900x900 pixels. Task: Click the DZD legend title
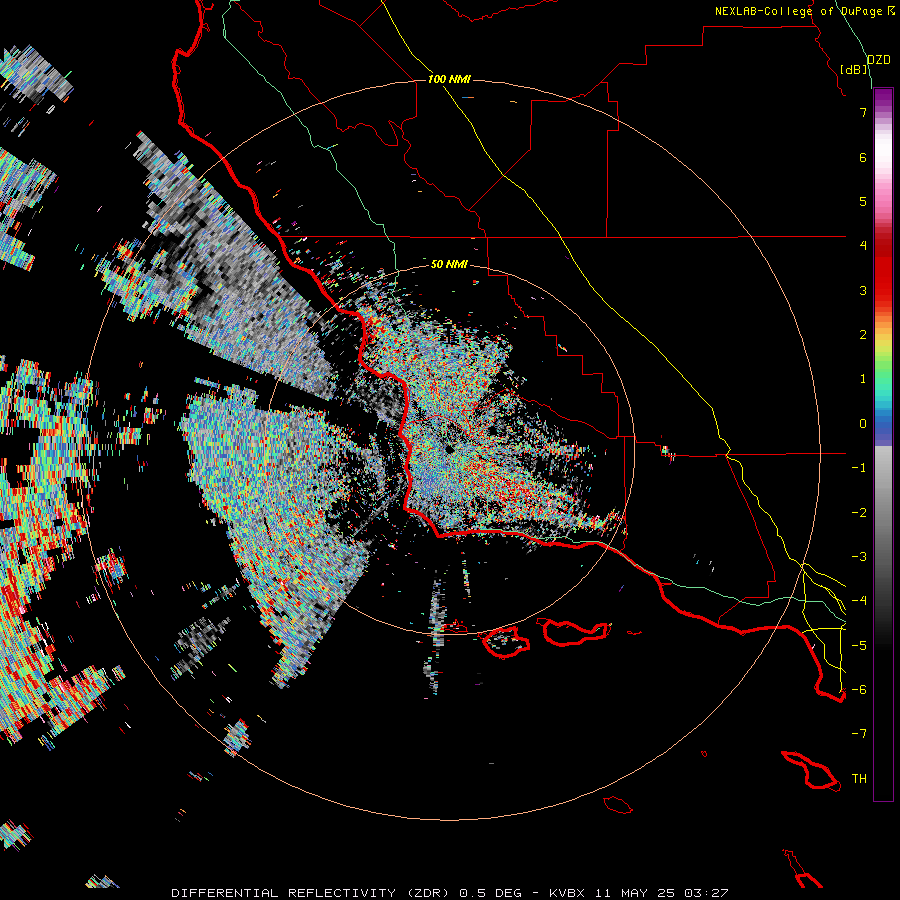coord(879,60)
